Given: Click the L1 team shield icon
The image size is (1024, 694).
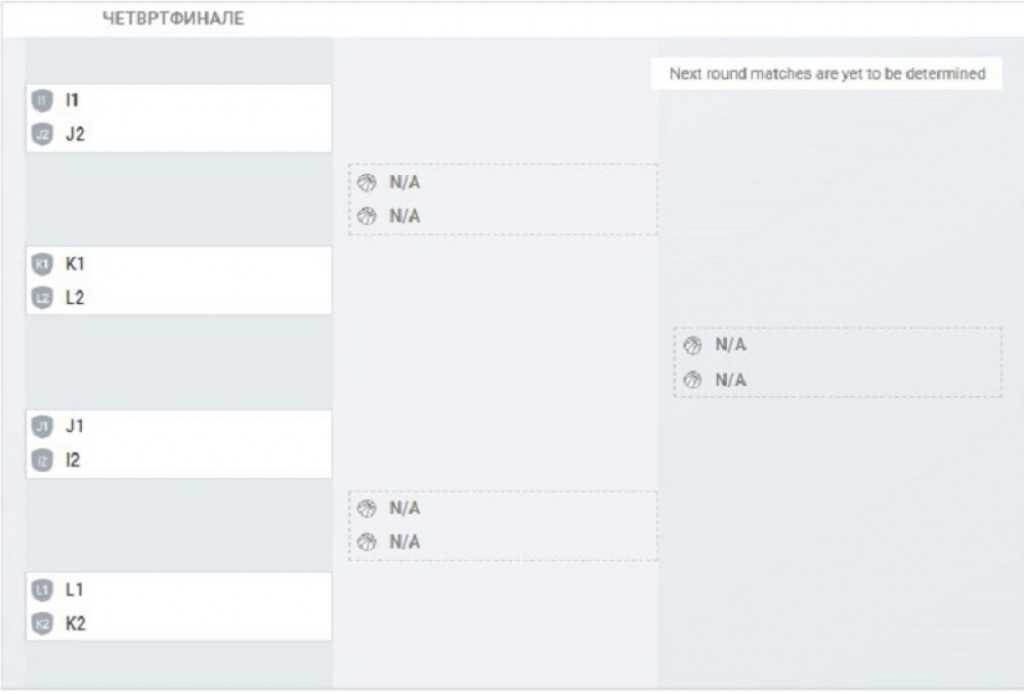Looking at the screenshot, I should click(41, 590).
